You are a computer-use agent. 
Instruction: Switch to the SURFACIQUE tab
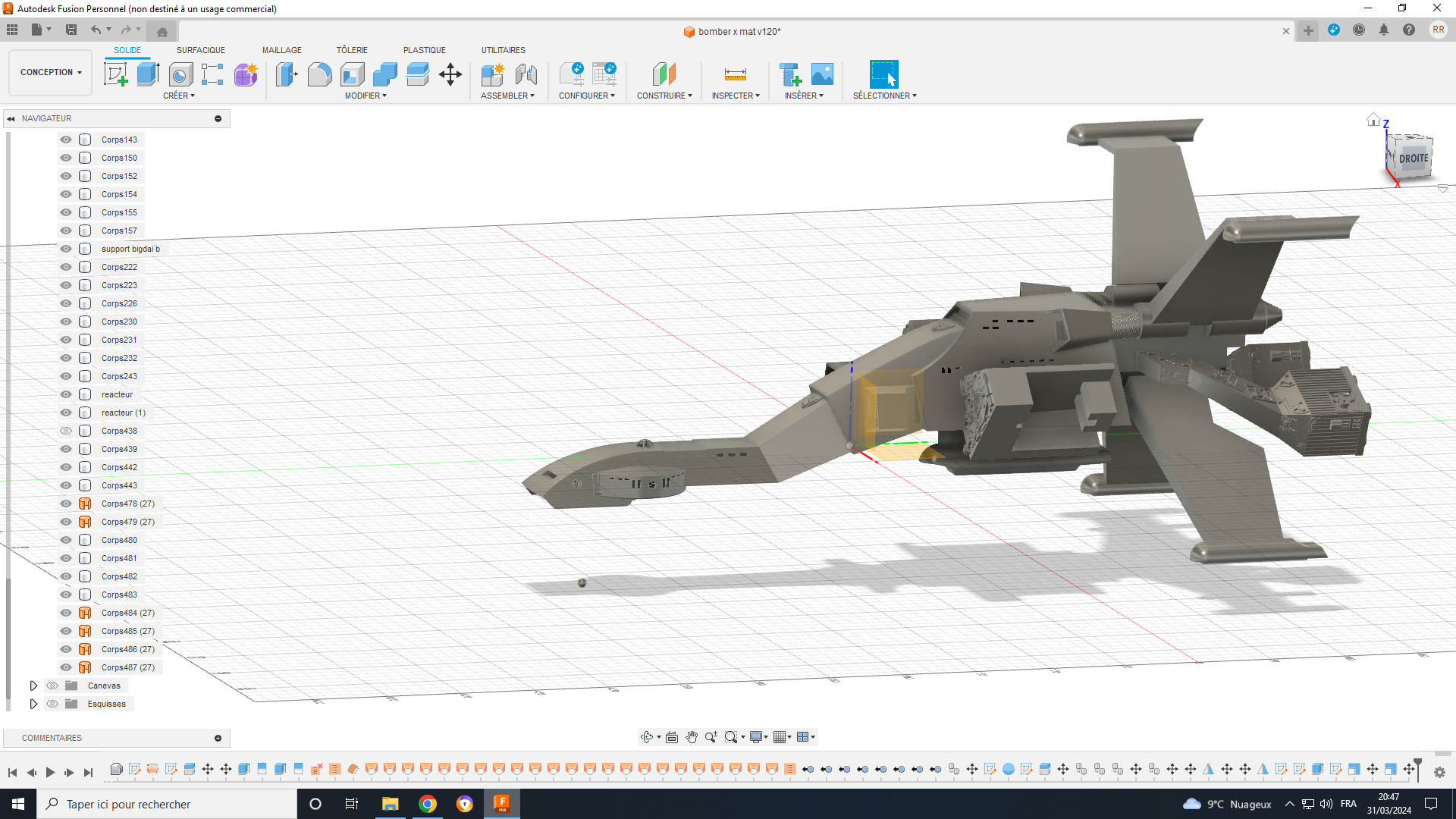coord(200,50)
